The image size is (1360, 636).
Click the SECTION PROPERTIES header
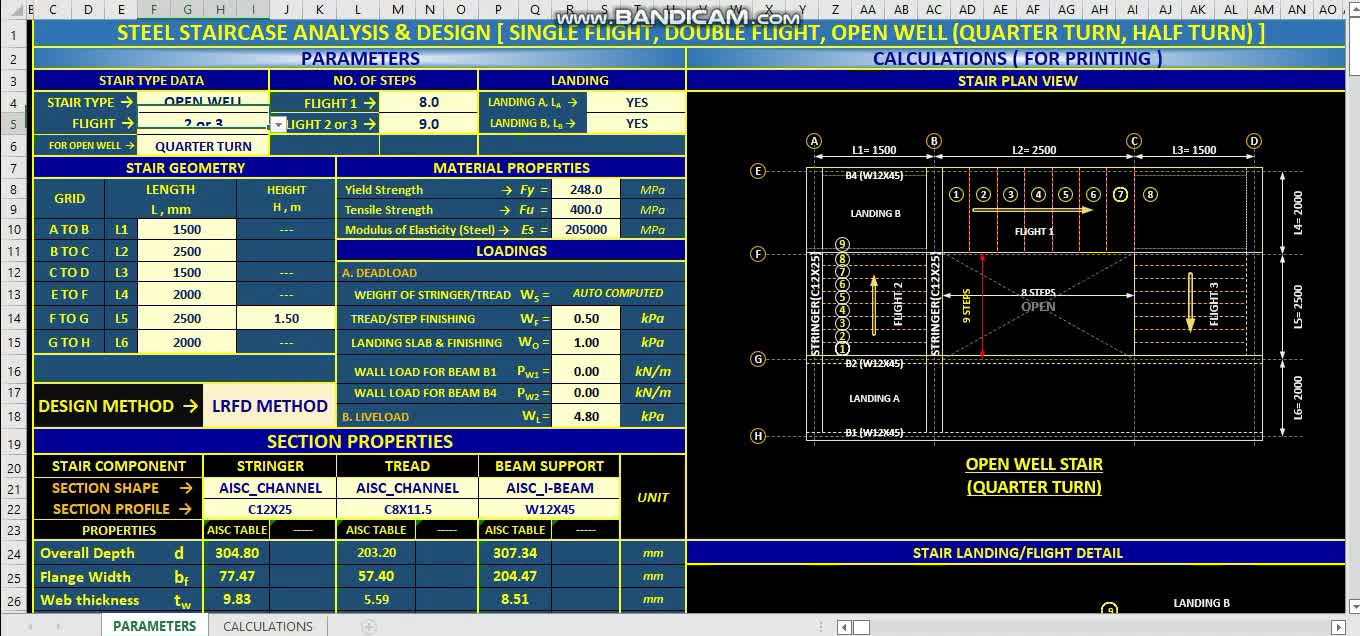[359, 442]
